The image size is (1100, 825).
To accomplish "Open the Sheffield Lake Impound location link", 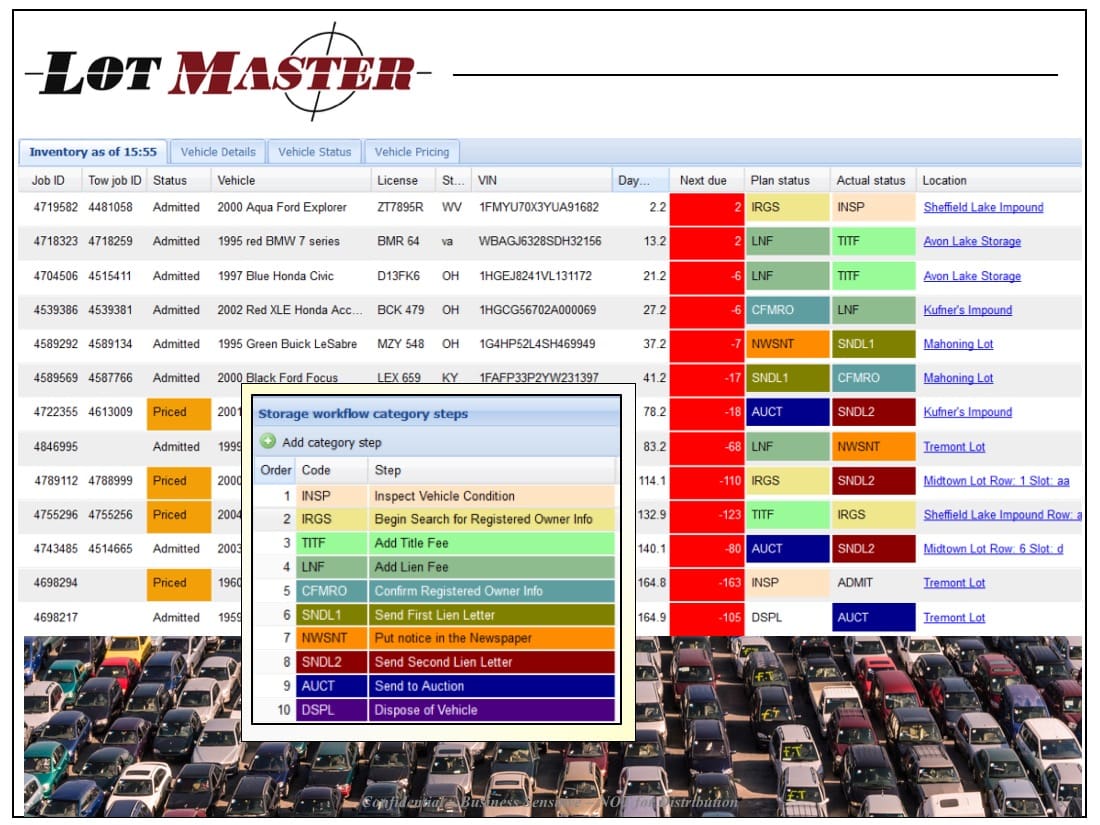I will 983,207.
